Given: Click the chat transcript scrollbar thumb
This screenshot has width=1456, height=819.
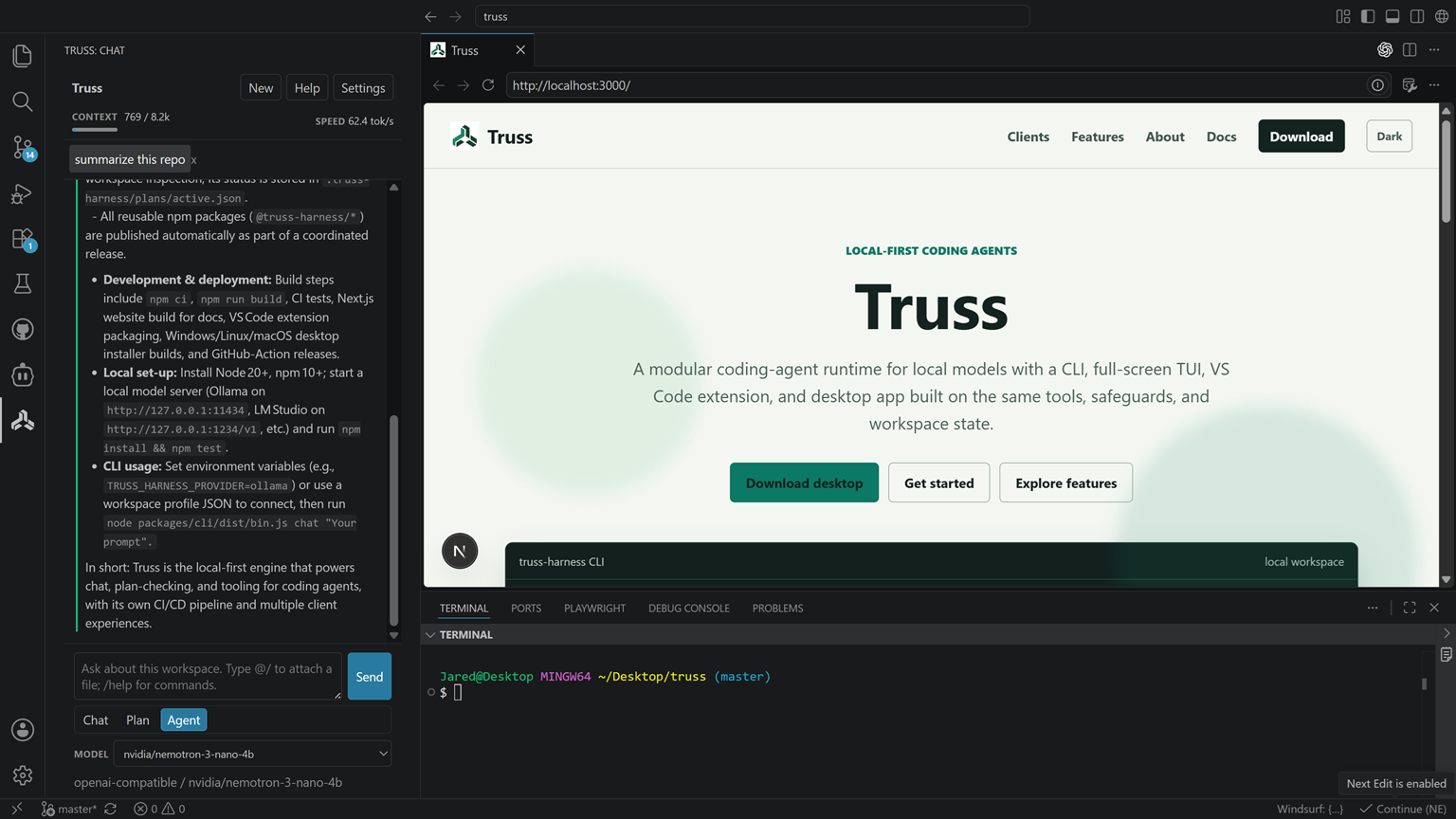Looking at the screenshot, I should [393, 520].
